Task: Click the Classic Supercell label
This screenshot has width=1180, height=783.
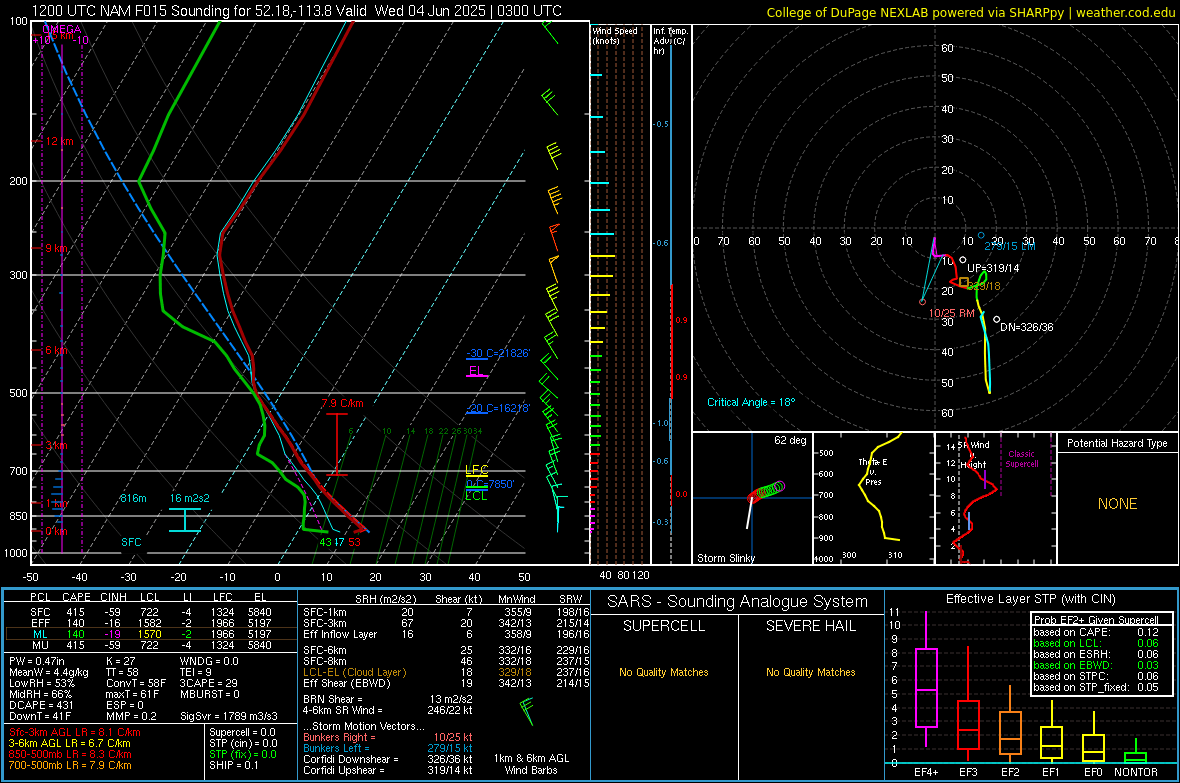Action: coord(1022,459)
